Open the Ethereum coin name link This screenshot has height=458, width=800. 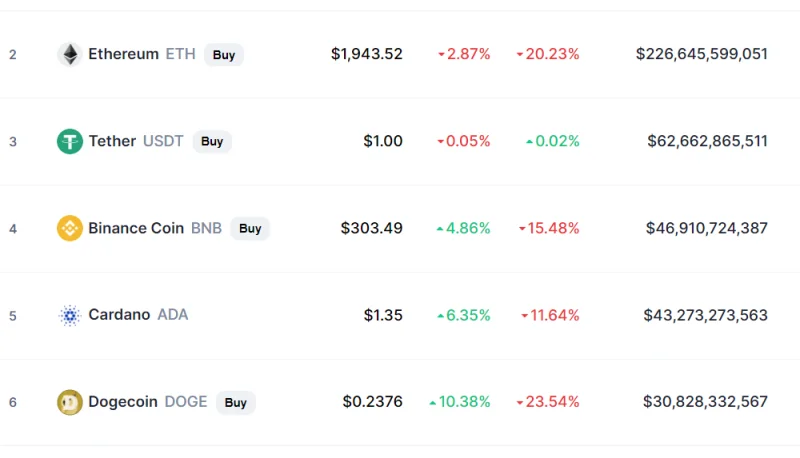pos(123,54)
